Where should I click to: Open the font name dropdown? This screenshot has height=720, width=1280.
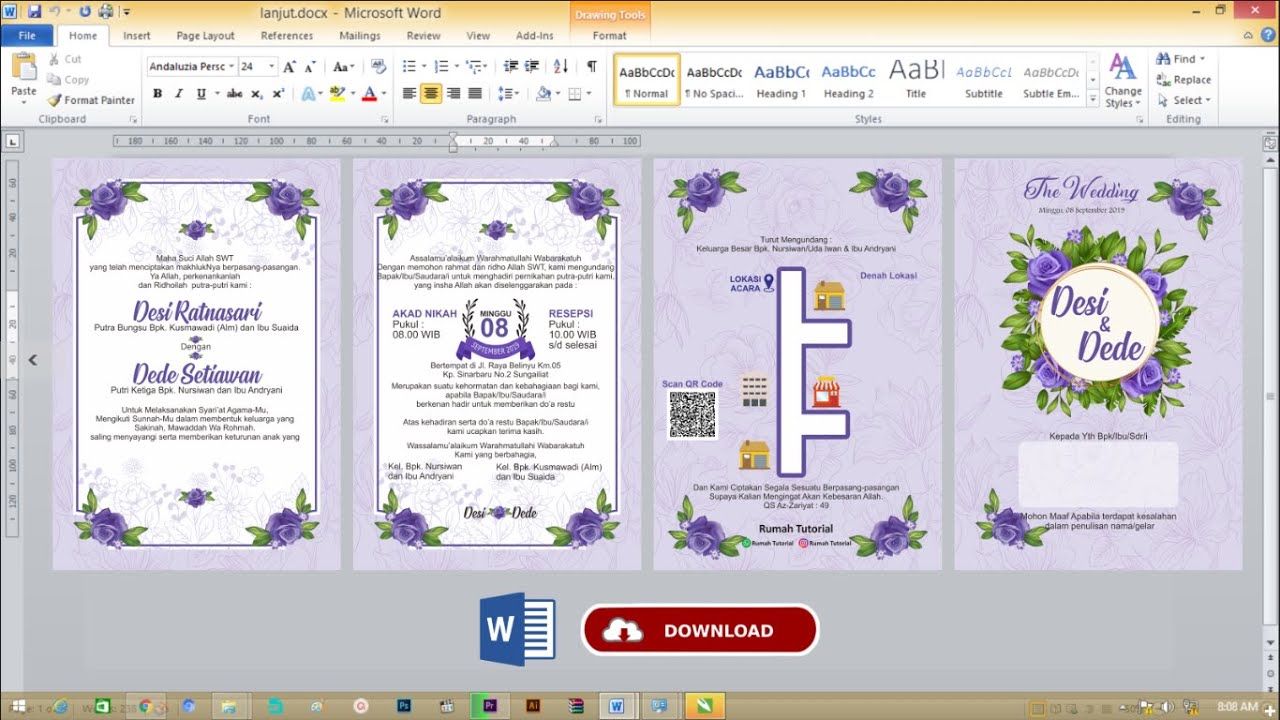[x=231, y=67]
